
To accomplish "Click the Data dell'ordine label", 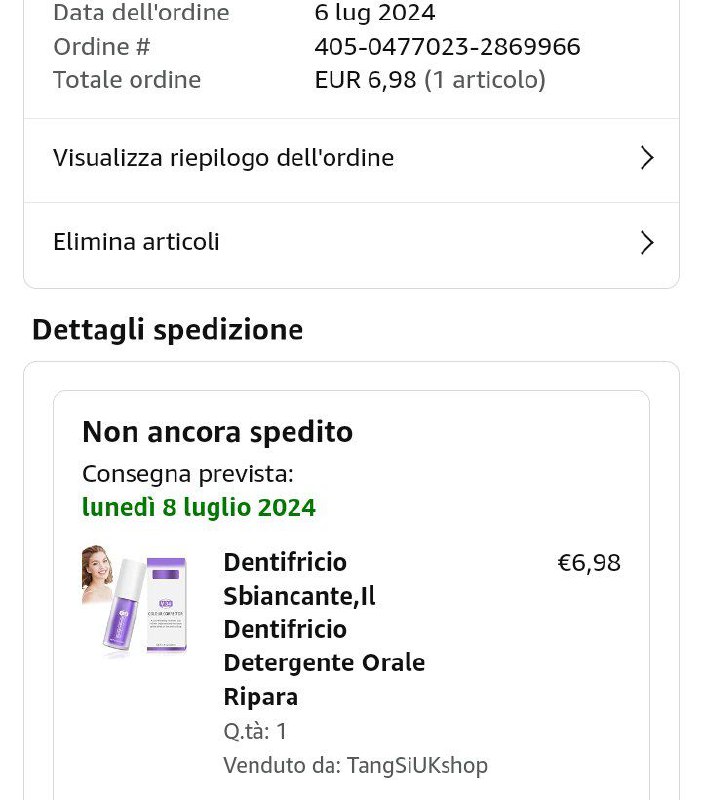I will point(141,13).
